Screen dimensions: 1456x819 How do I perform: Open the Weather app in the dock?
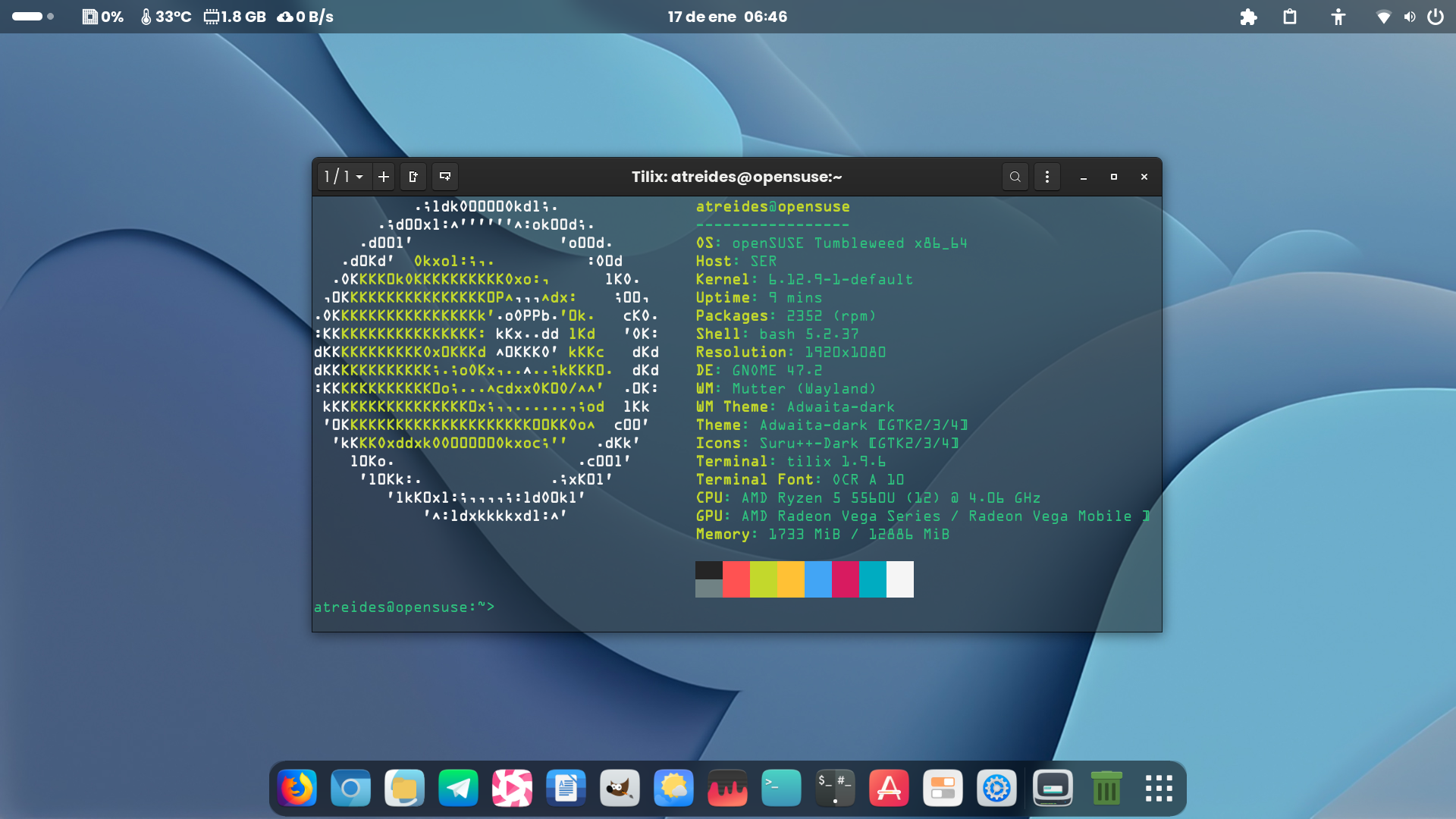[x=673, y=789]
